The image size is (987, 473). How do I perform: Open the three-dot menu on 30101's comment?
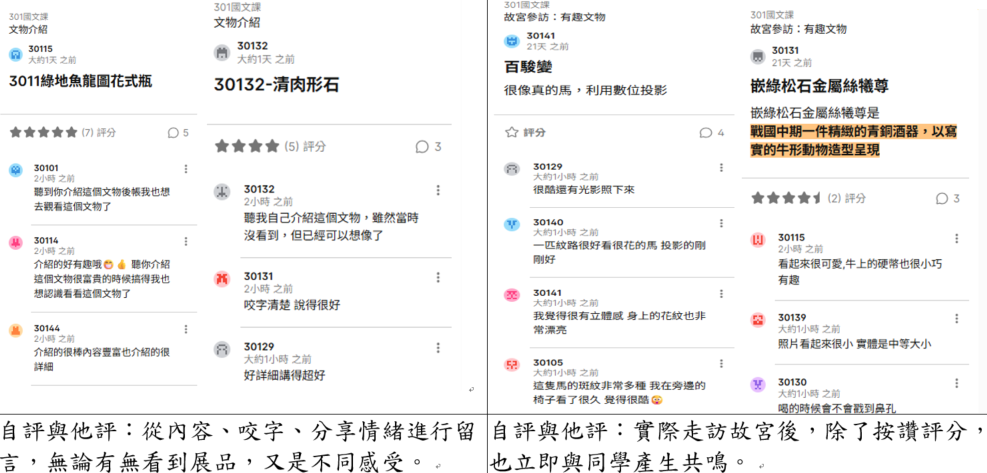pyautogui.click(x=186, y=169)
